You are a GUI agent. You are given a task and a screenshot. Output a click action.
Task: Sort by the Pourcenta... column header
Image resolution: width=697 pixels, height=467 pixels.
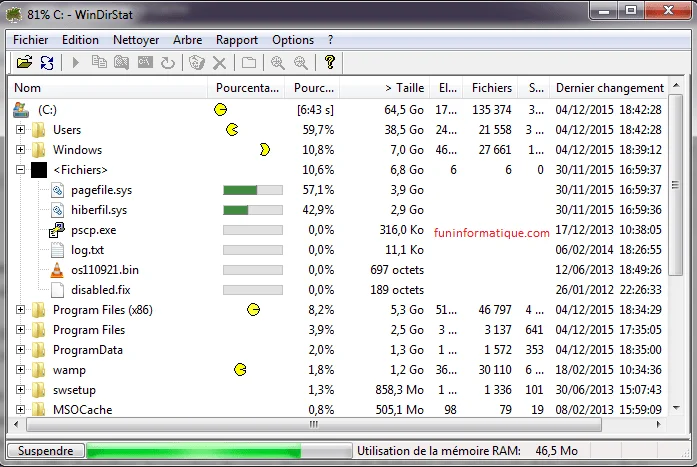pos(246,88)
